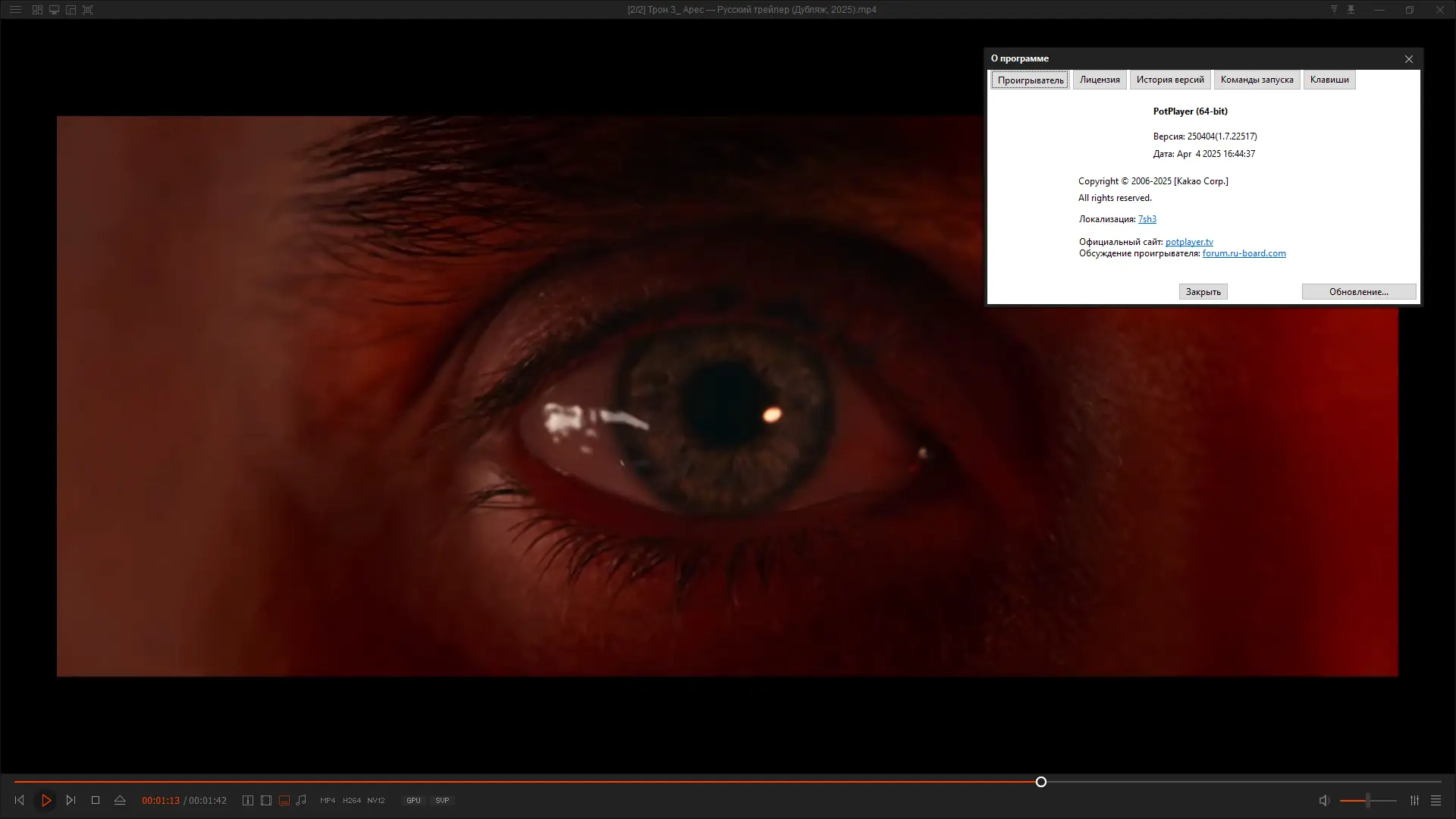Click the eject/open file icon

(120, 800)
